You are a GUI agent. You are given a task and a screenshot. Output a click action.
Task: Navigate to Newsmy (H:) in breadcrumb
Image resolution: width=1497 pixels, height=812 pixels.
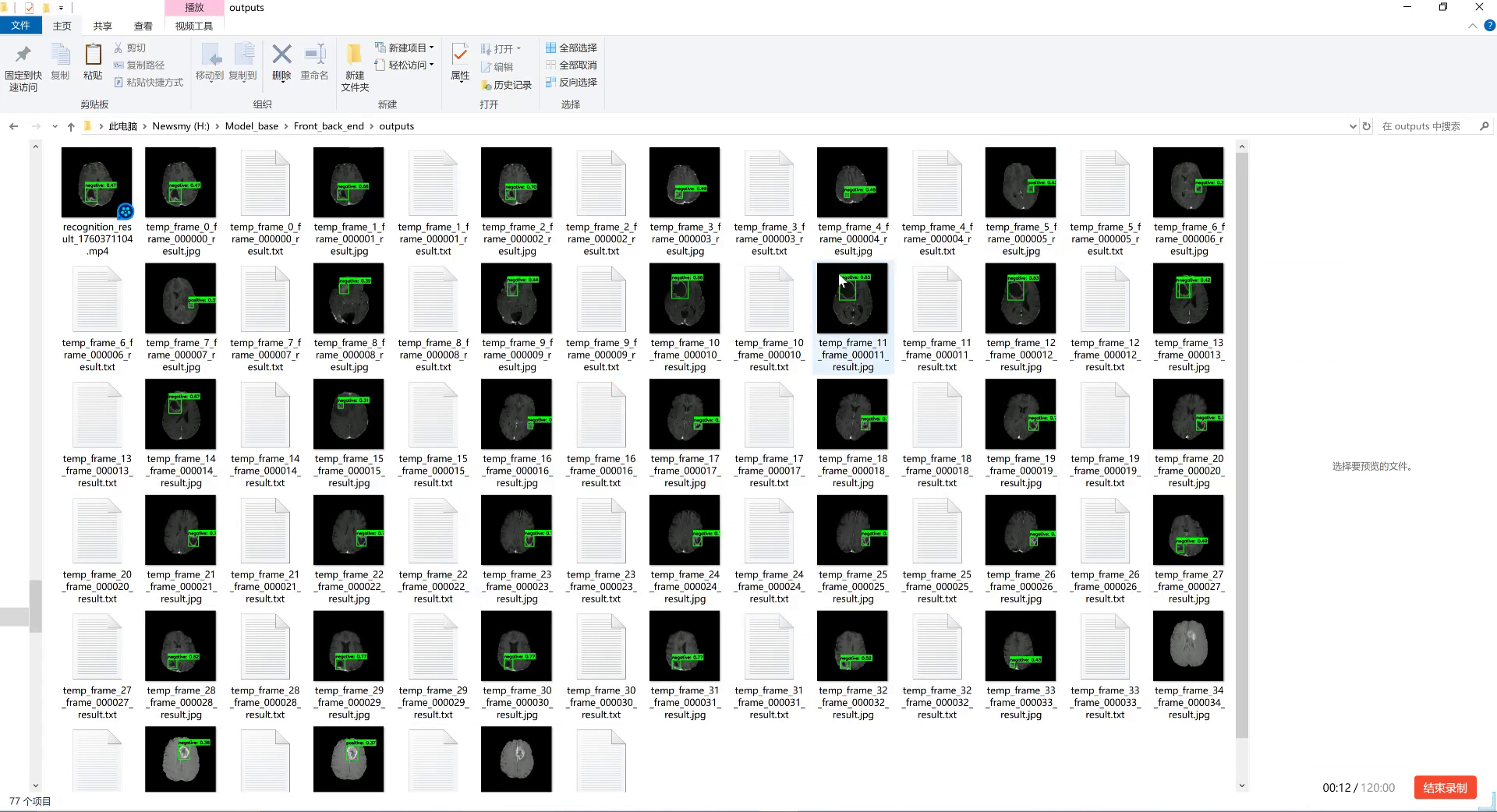click(181, 126)
